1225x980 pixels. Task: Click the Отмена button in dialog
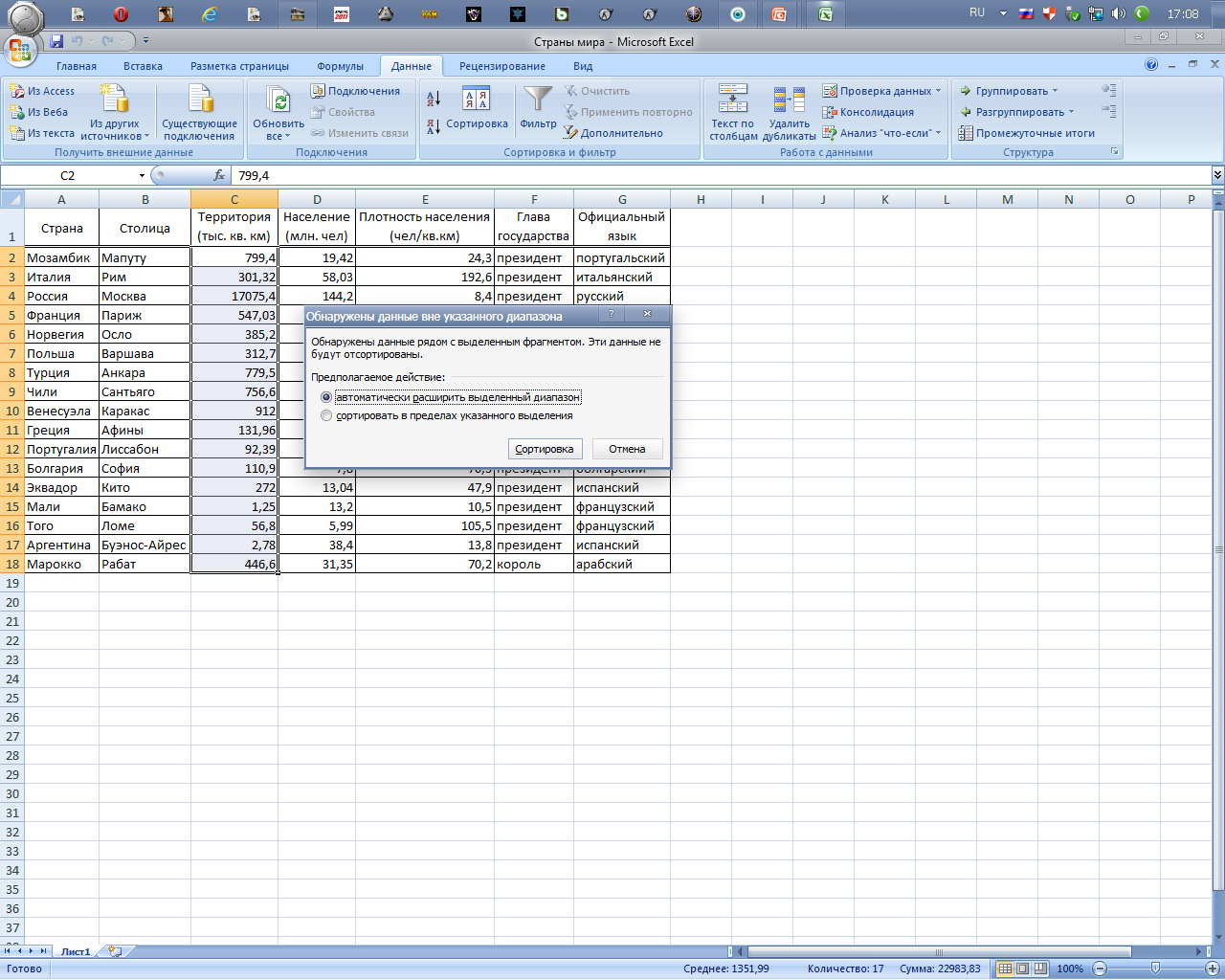627,449
